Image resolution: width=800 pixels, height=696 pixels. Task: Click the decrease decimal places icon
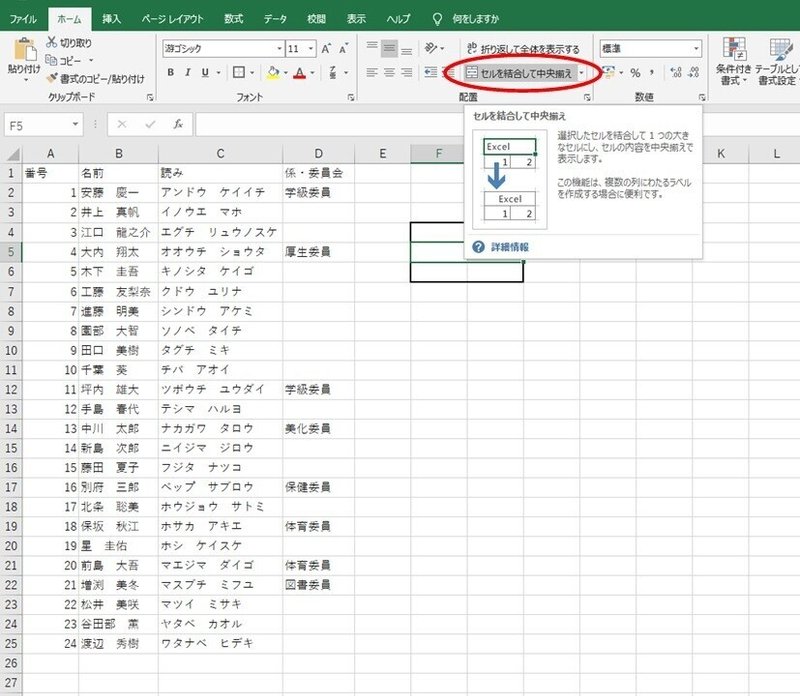coord(693,72)
